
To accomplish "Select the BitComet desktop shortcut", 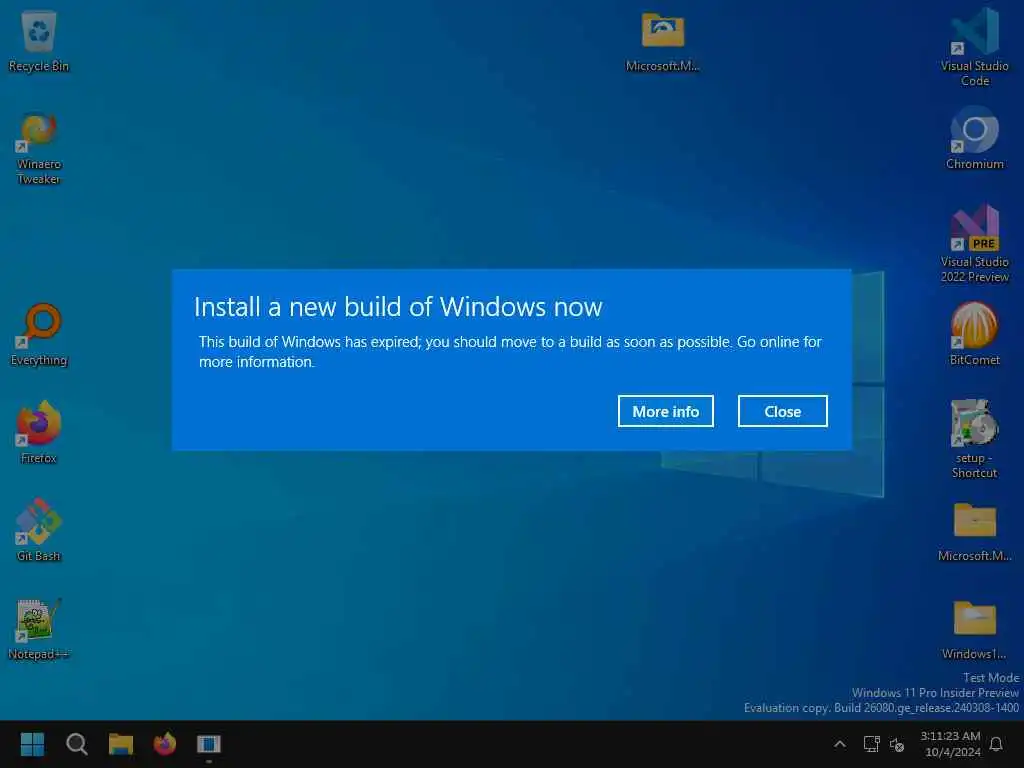I will click(x=974, y=334).
